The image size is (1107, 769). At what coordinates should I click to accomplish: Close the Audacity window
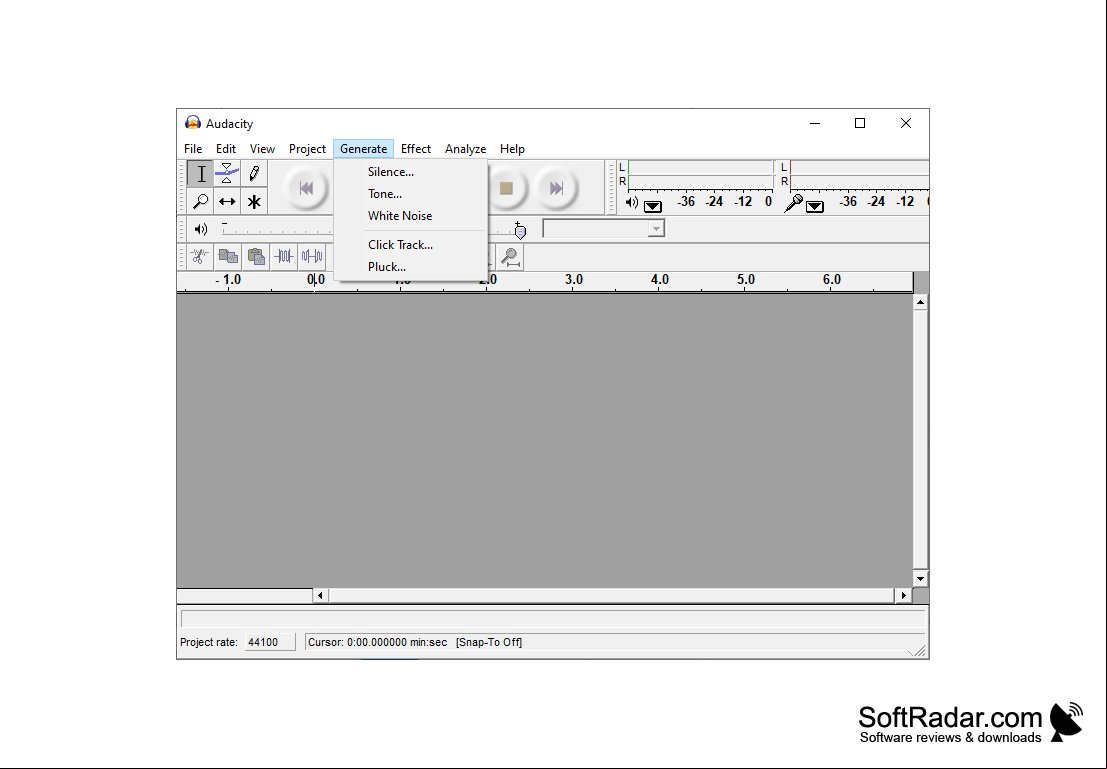pos(906,123)
